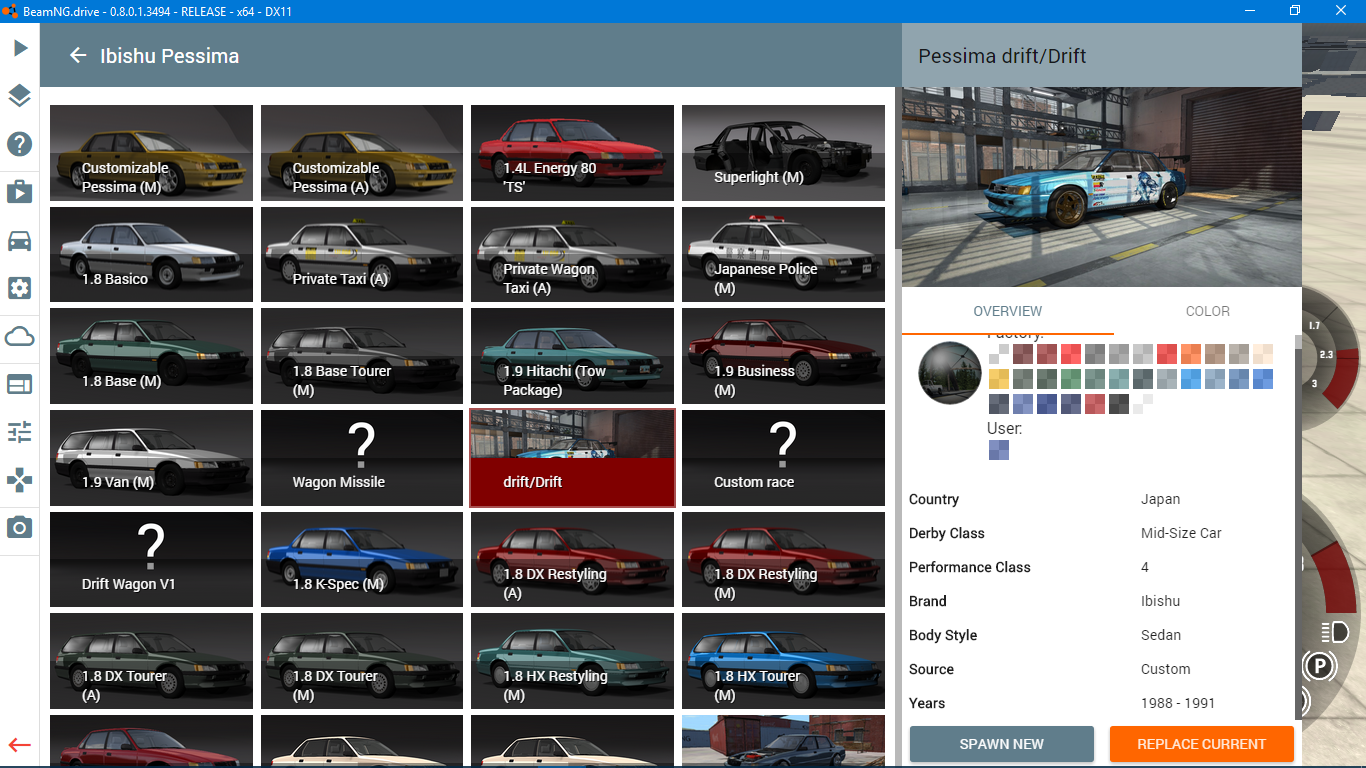1366x768 pixels.
Task: Select the Japanese Police (M) car
Action: (x=784, y=255)
